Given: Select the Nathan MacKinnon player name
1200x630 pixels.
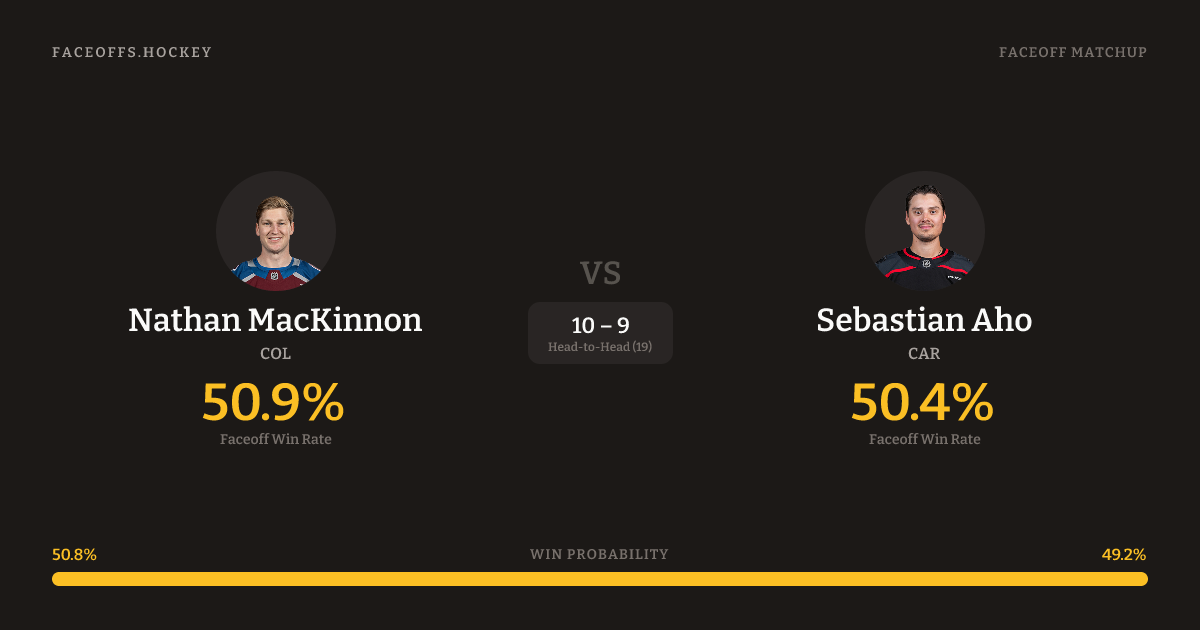Looking at the screenshot, I should click(x=275, y=320).
